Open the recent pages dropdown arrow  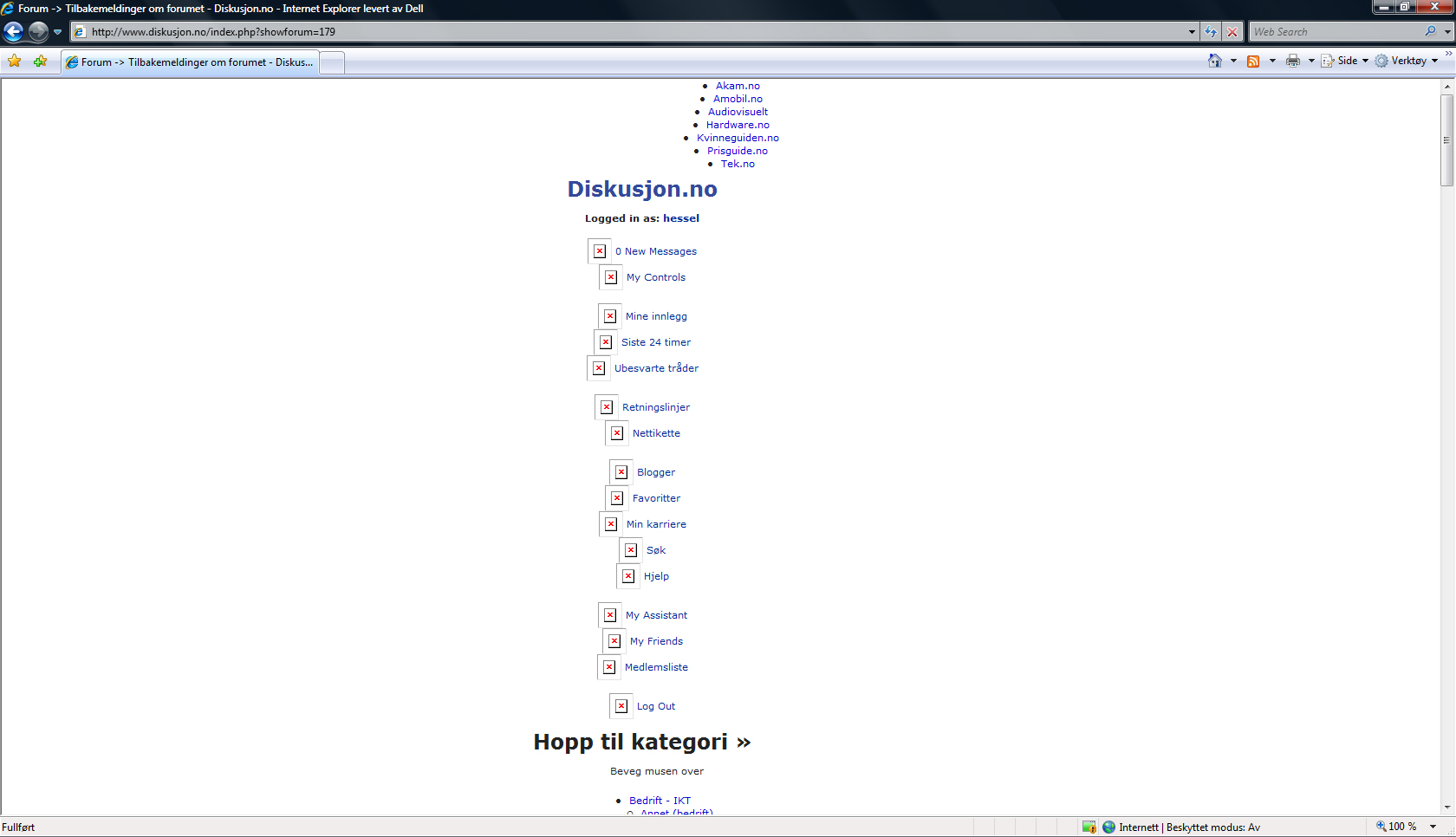coord(58,32)
